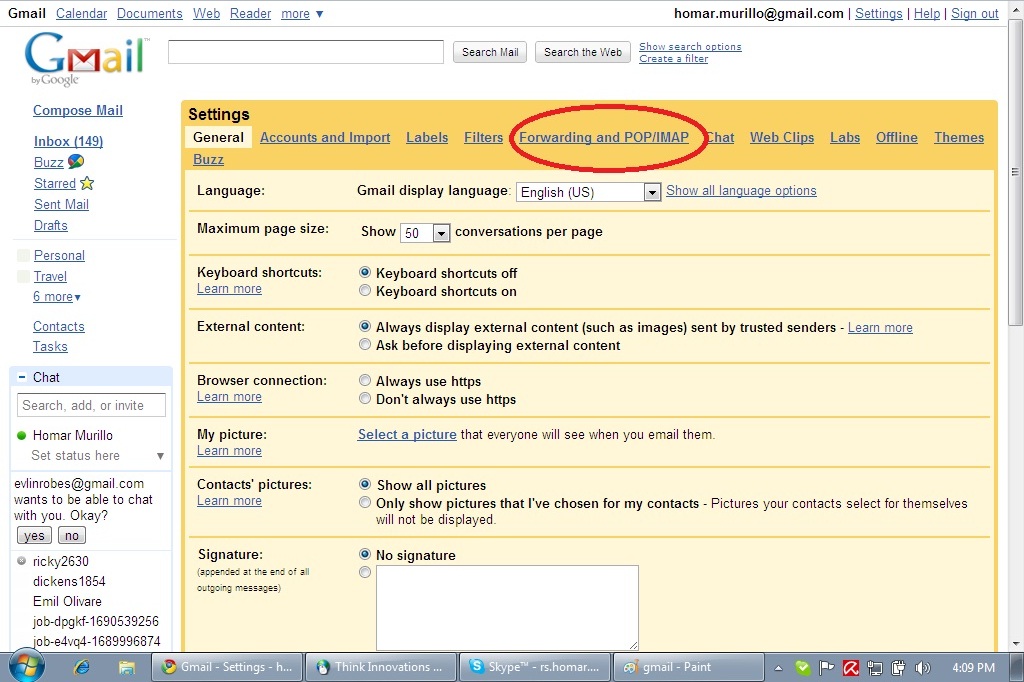Launch Internet Explorer from taskbar
The height and width of the screenshot is (682, 1024).
point(82,667)
